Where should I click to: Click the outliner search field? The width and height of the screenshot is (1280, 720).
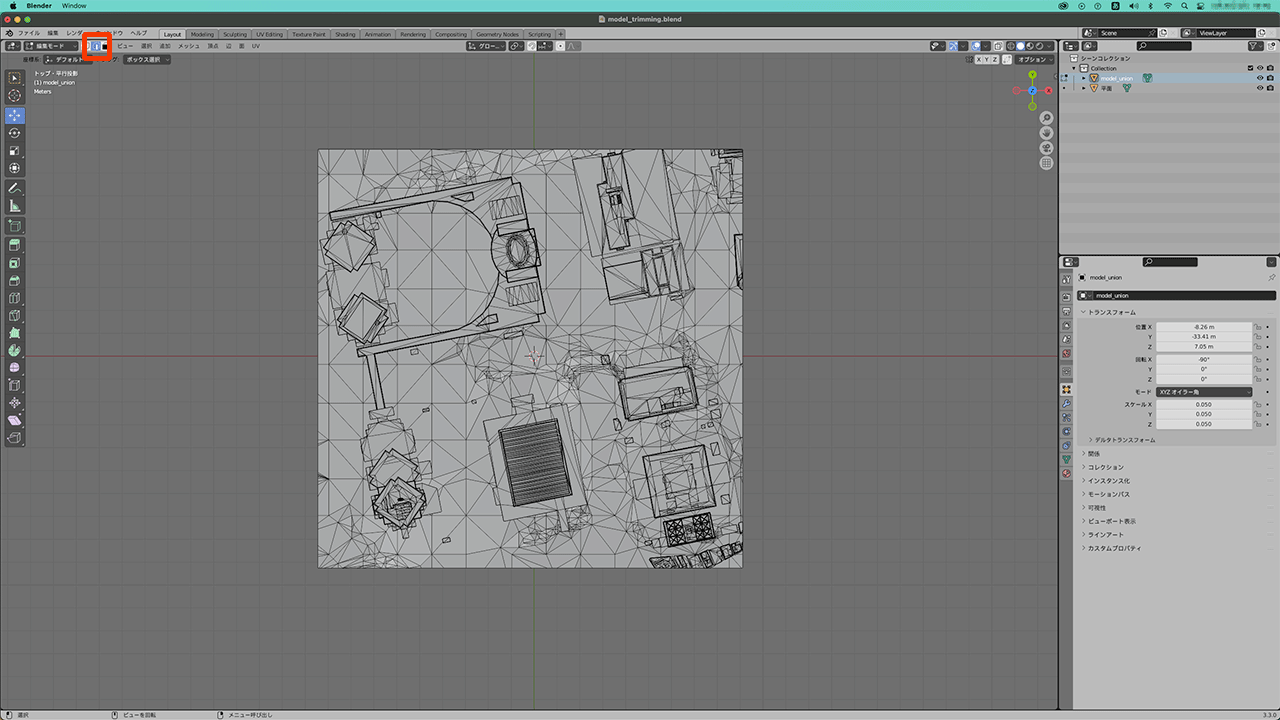click(1164, 46)
